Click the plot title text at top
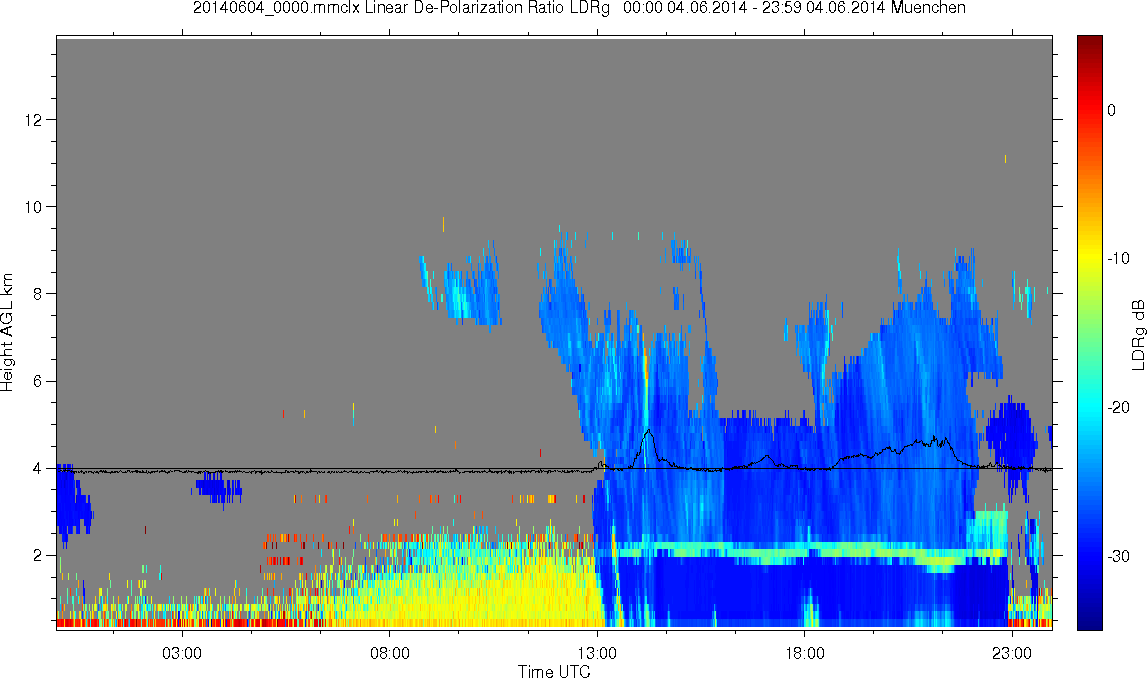 (579, 8)
